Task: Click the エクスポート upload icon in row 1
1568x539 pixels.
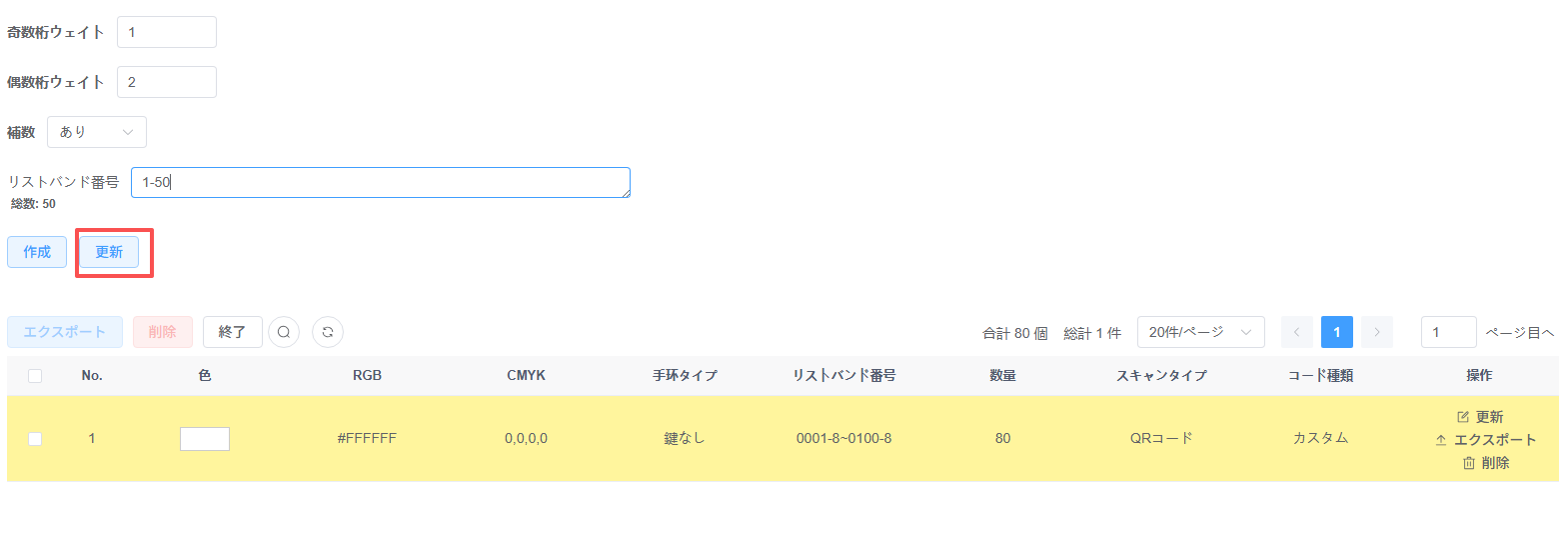Action: (1441, 440)
